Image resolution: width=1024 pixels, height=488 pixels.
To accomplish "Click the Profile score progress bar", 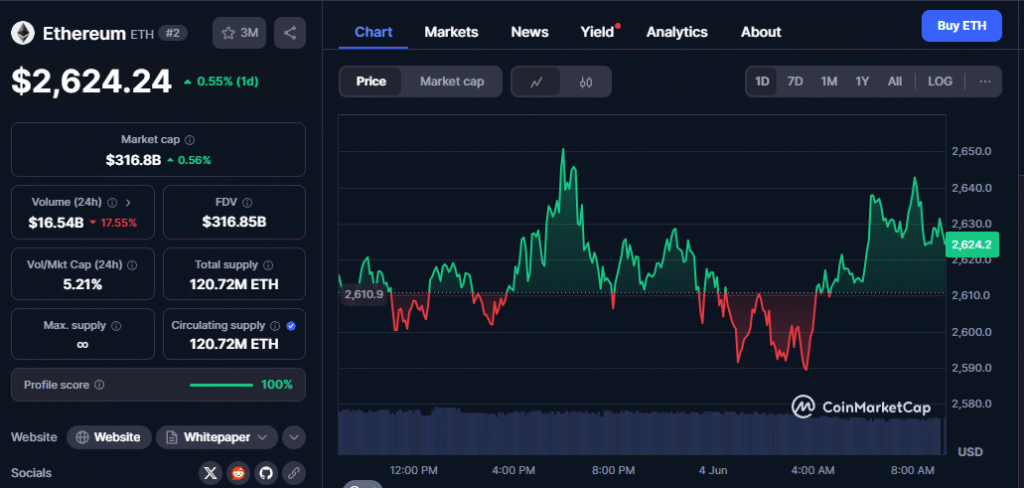I will click(221, 385).
